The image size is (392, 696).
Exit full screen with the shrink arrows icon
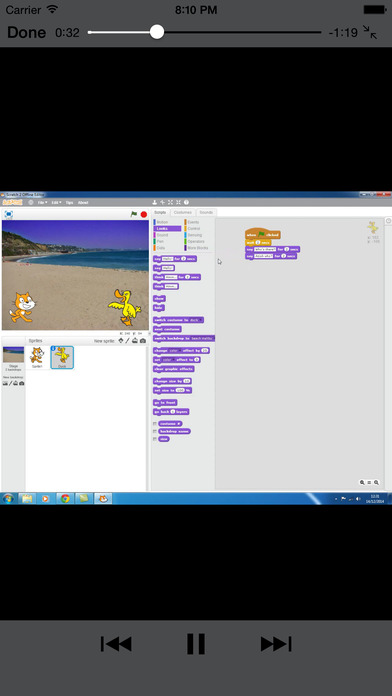pyautogui.click(x=370, y=32)
